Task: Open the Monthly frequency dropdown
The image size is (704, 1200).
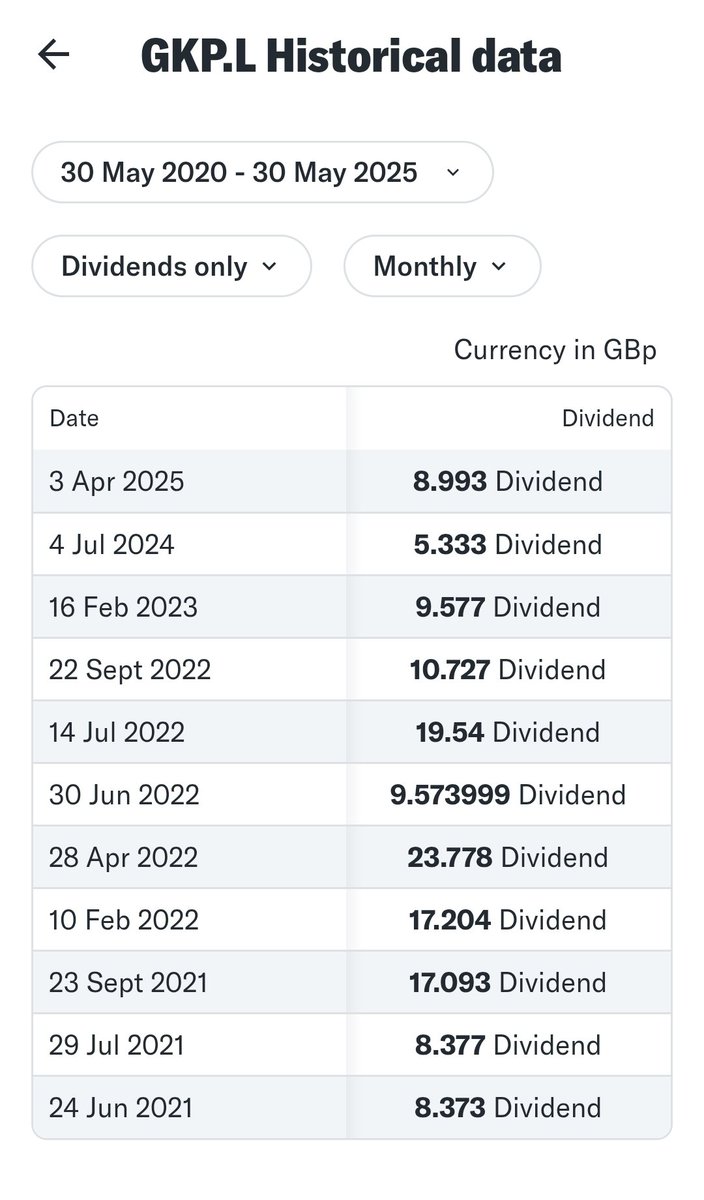Action: point(442,266)
